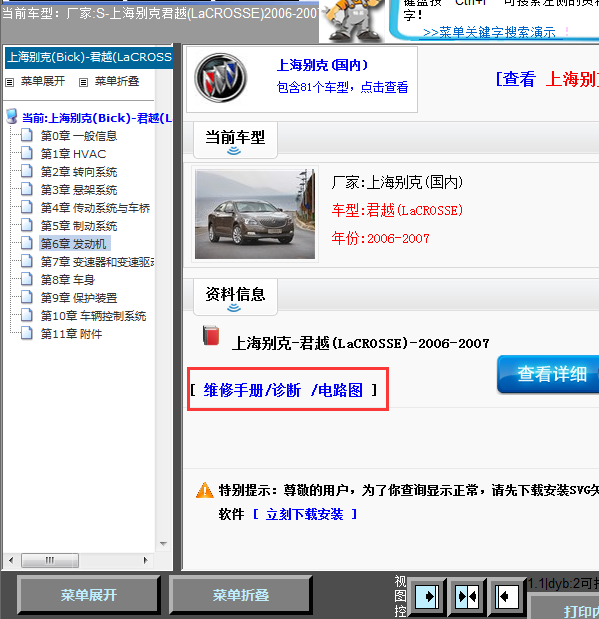Image resolution: width=599 pixels, height=619 pixels.
Task: Click the [查看 上海别克 header link
Action: point(547,79)
